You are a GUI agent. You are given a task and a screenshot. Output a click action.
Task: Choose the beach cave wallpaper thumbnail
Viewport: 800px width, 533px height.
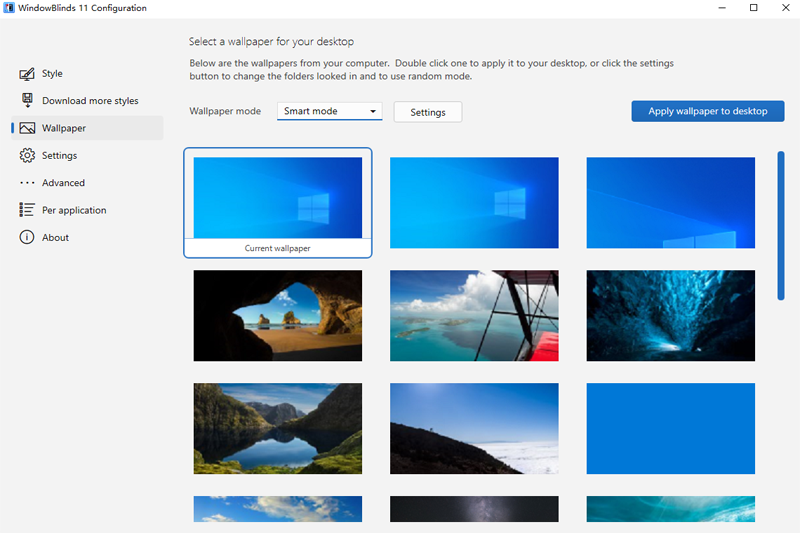pyautogui.click(x=278, y=315)
